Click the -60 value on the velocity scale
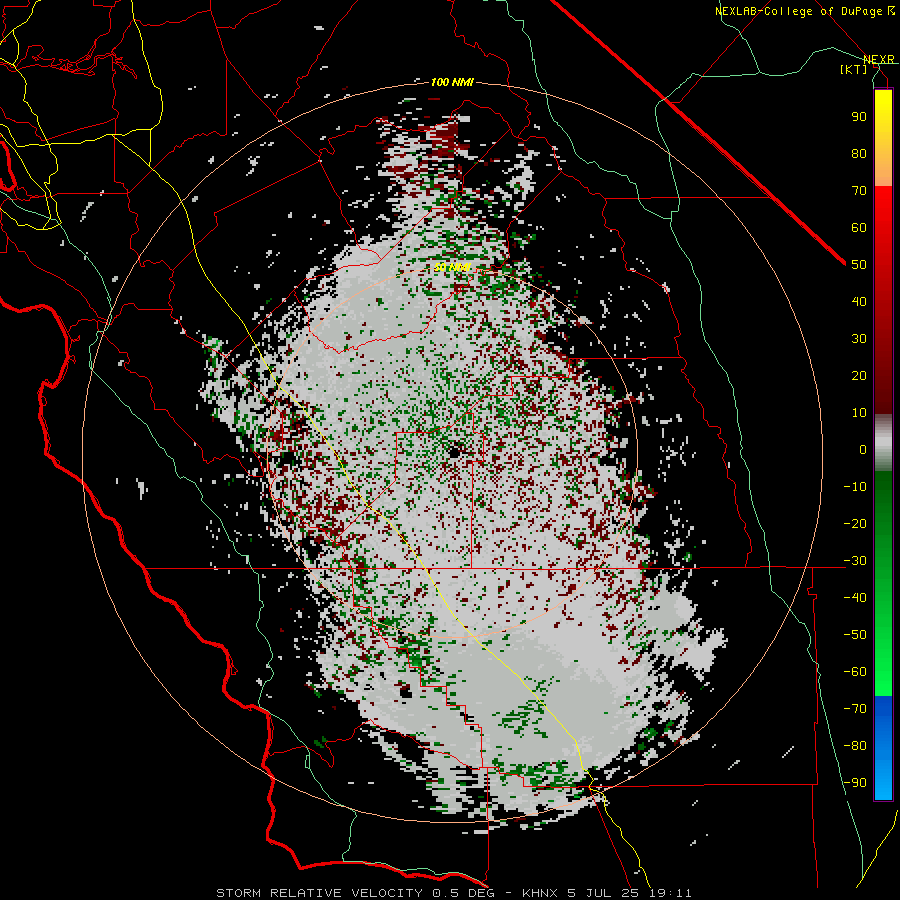This screenshot has height=900, width=900. pyautogui.click(x=855, y=672)
